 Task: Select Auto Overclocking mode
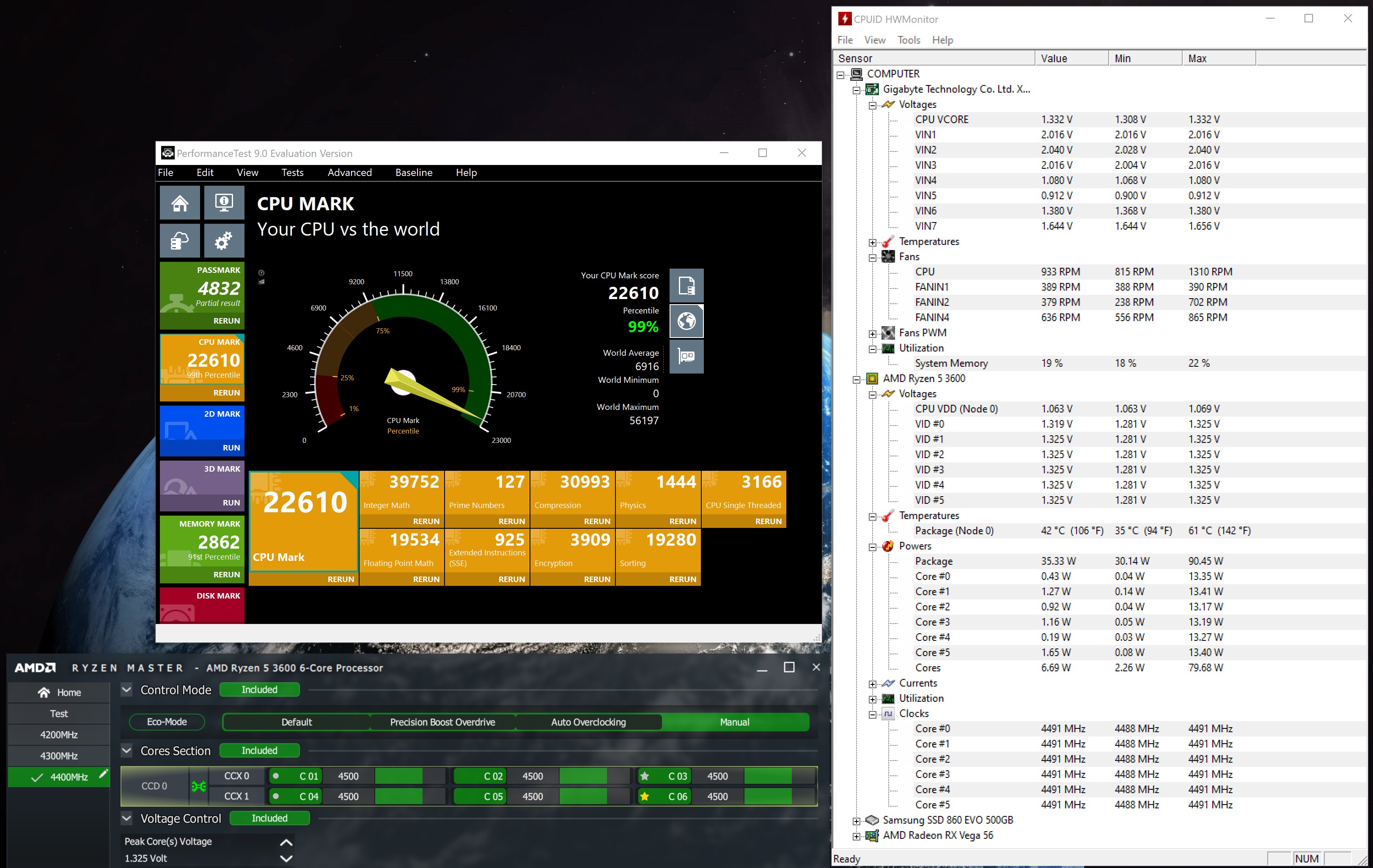click(x=588, y=722)
